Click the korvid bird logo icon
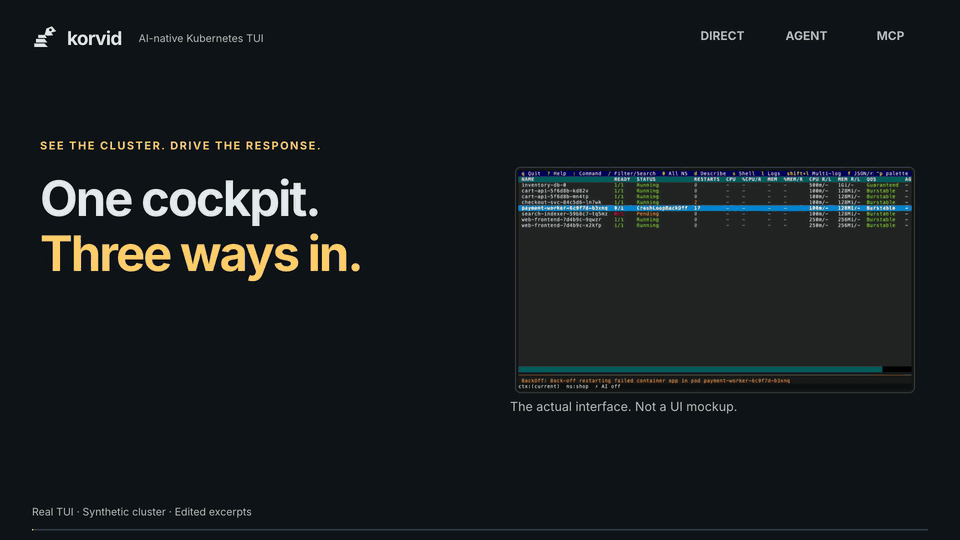This screenshot has height=540, width=960. tap(45, 37)
